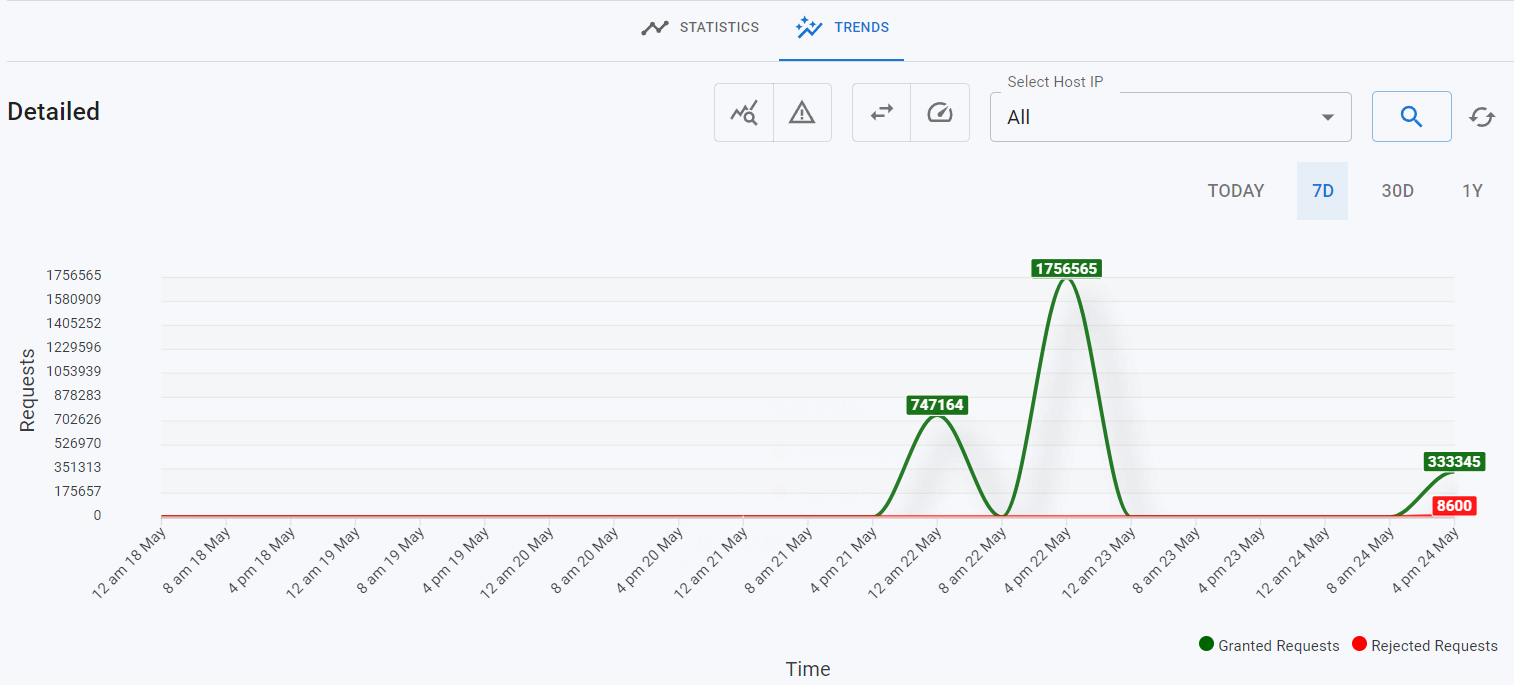The width and height of the screenshot is (1514, 685).
Task: Click the Trends sparkle icon
Action: [x=808, y=27]
